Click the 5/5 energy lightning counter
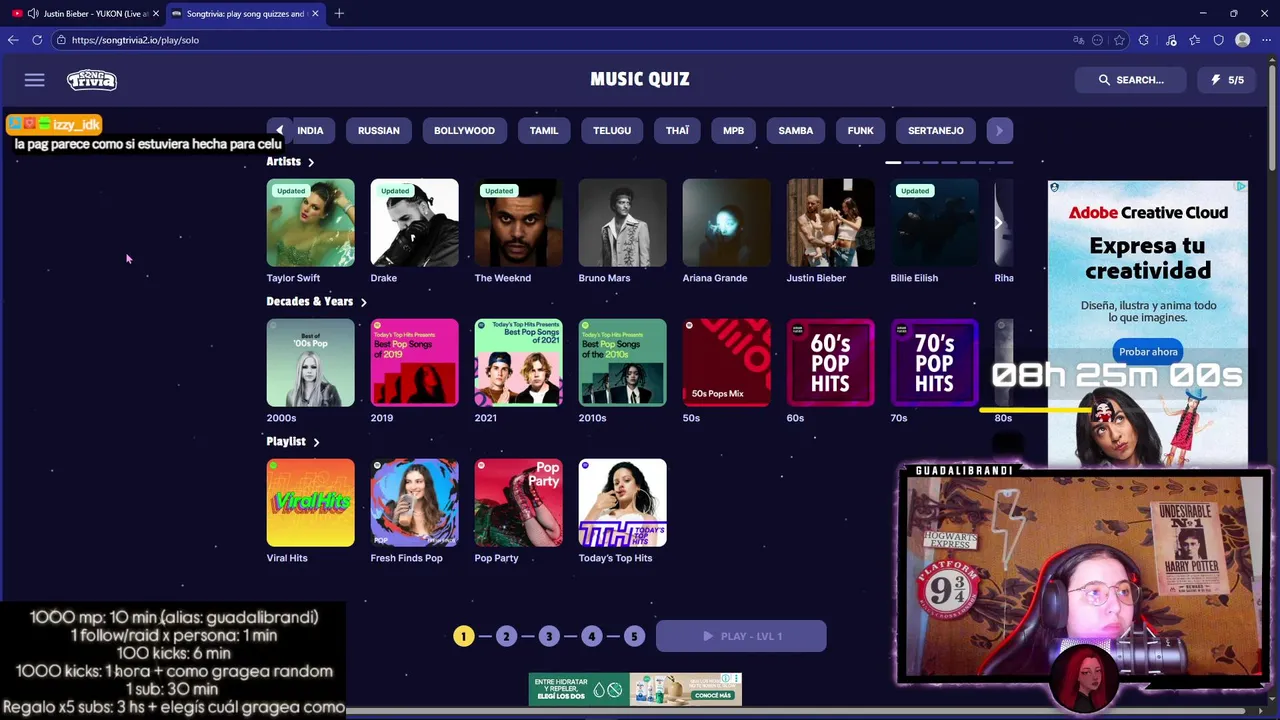 point(1227,80)
